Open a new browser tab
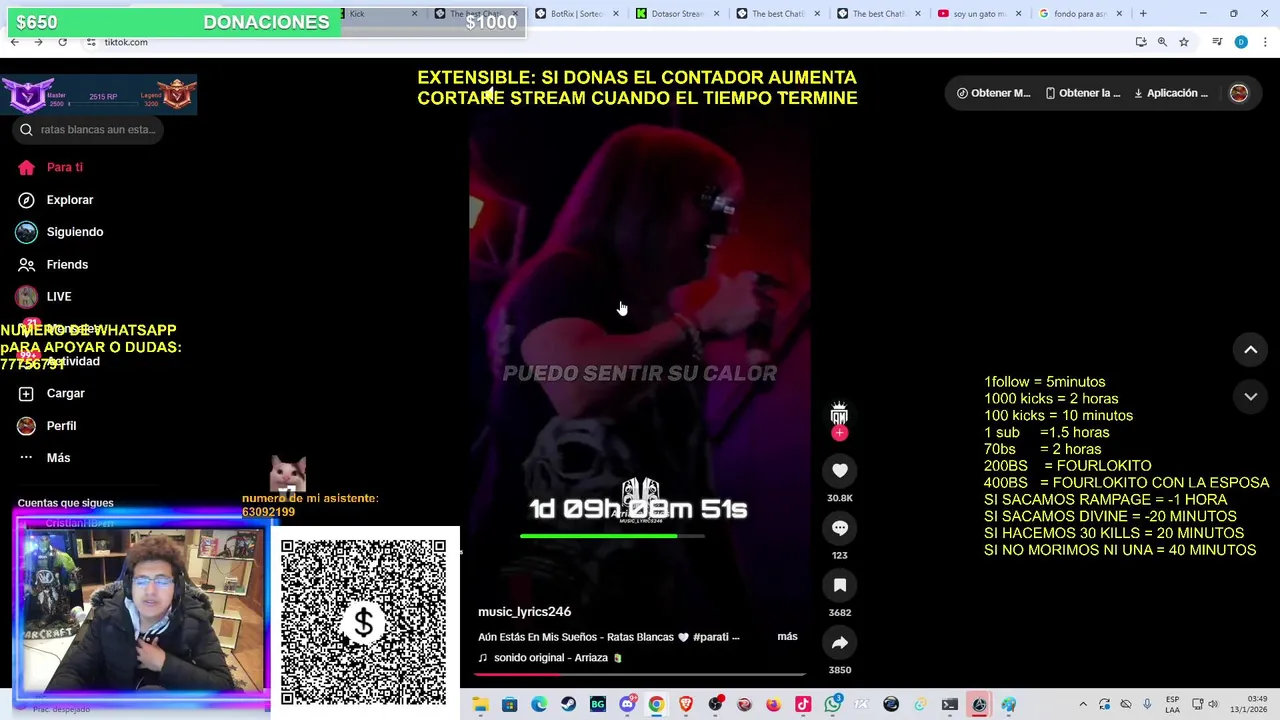Screen dimensions: 1280x720 click(1143, 14)
